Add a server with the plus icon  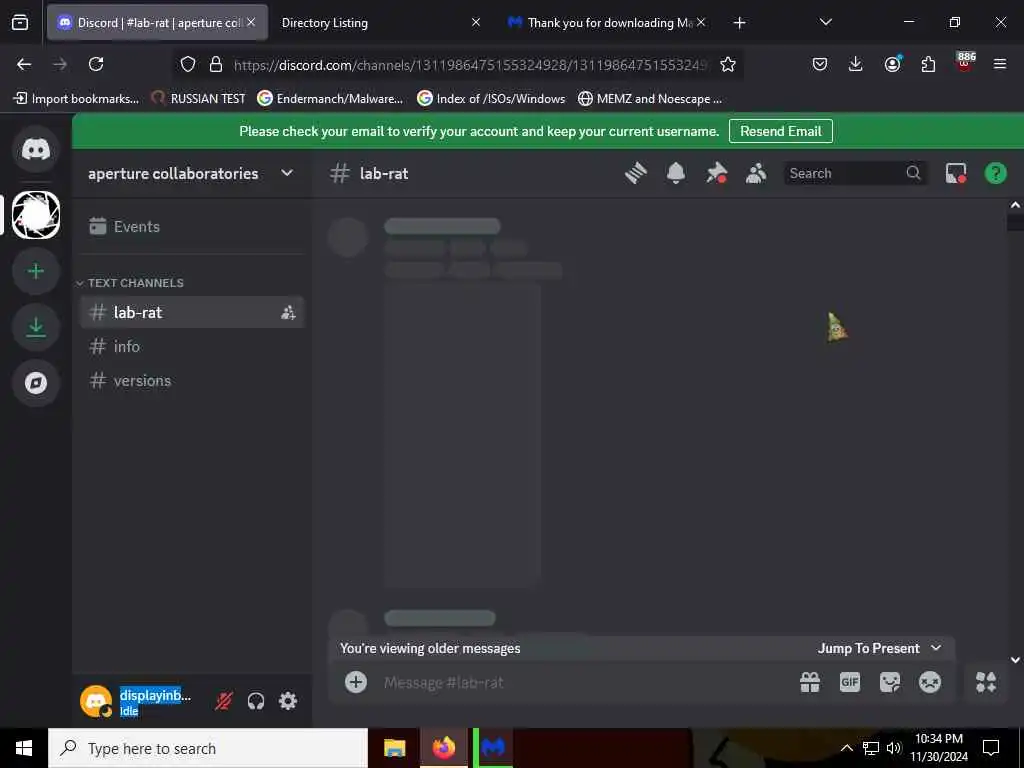36,271
